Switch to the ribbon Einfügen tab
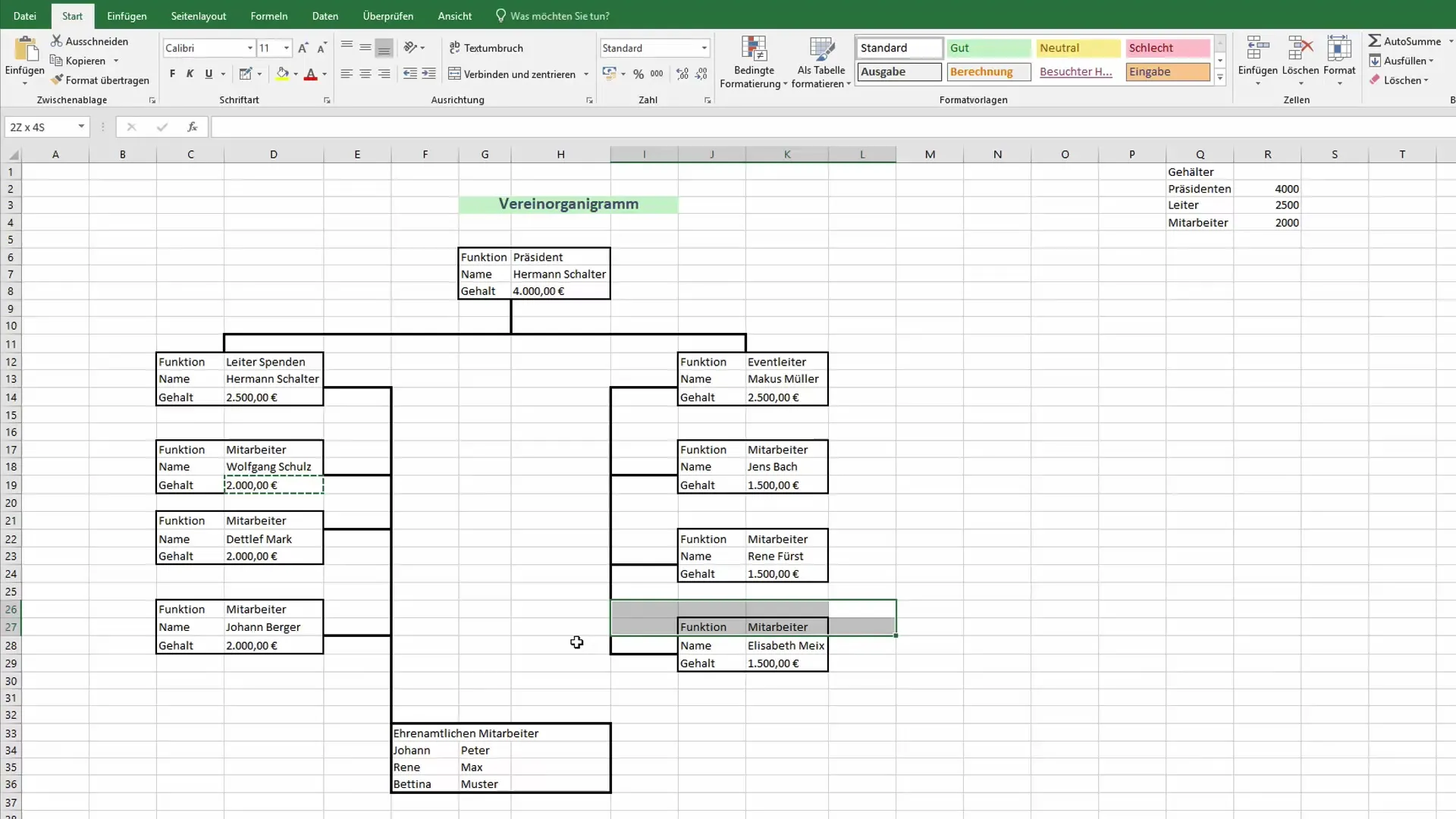Screen dimensions: 1456x819 point(127,16)
